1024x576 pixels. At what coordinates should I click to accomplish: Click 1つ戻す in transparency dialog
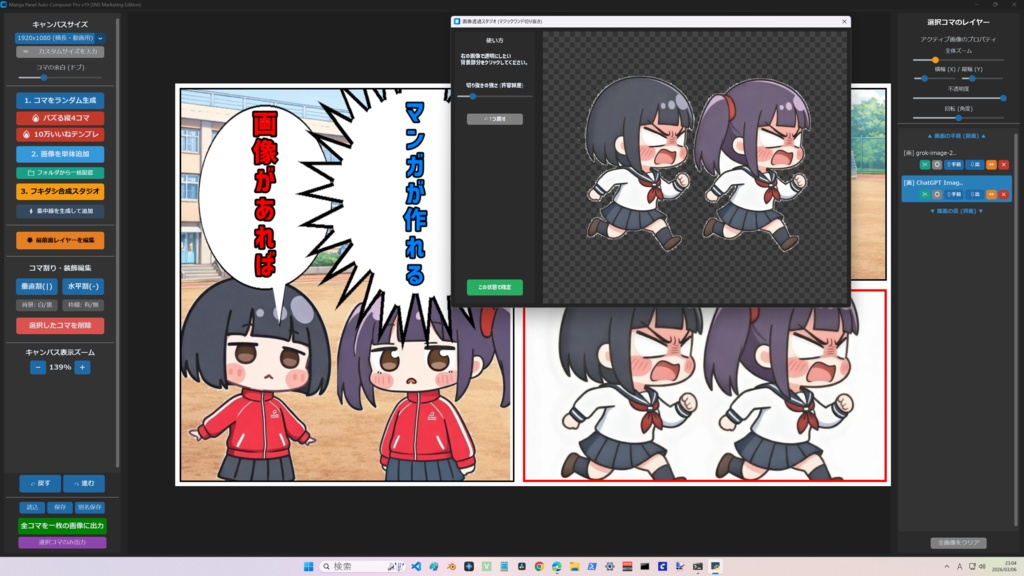[x=494, y=119]
